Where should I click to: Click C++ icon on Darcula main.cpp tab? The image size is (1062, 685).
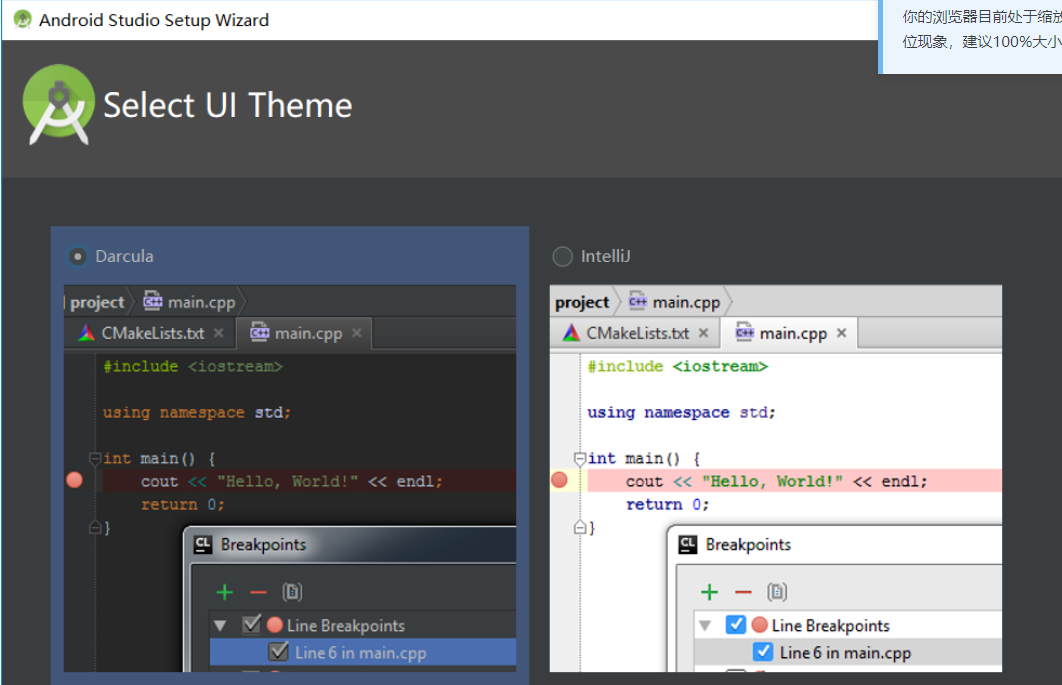pos(259,331)
